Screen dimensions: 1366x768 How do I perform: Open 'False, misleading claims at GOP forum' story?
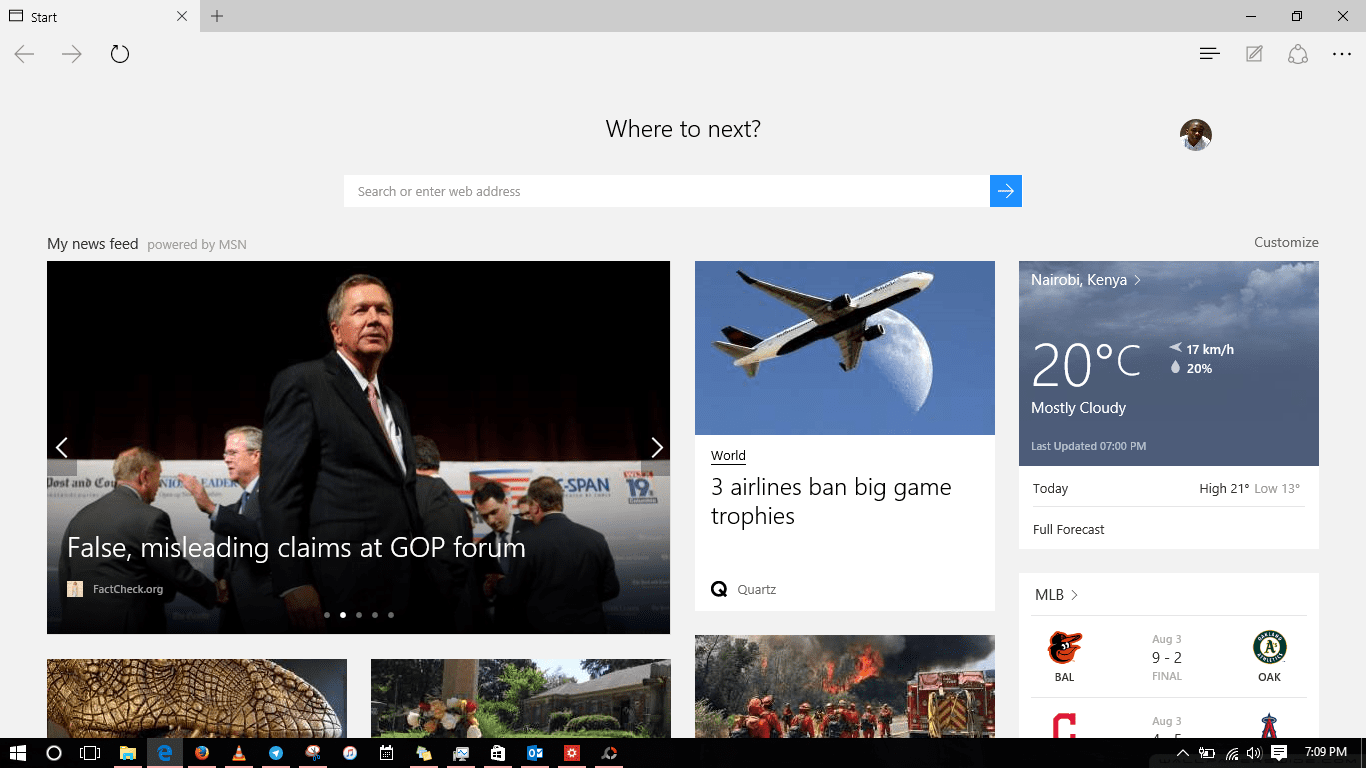tap(296, 548)
